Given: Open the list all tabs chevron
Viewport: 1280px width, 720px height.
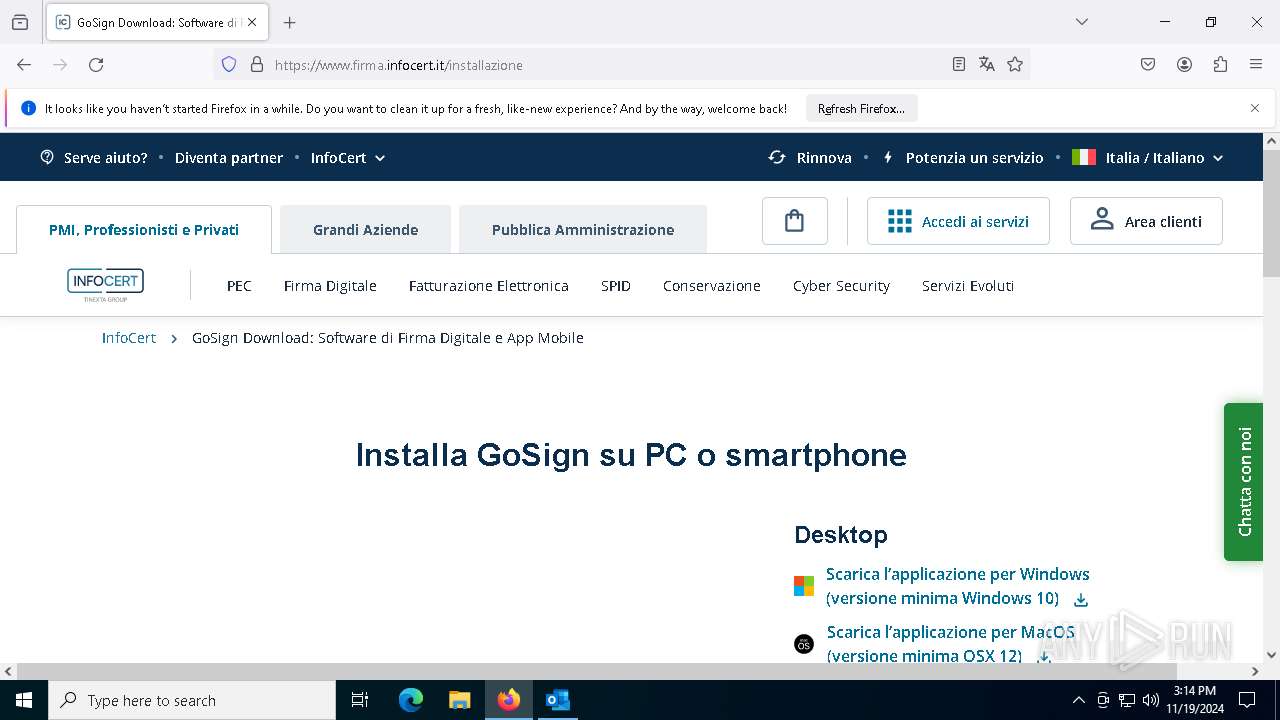Looking at the screenshot, I should click(x=1081, y=22).
